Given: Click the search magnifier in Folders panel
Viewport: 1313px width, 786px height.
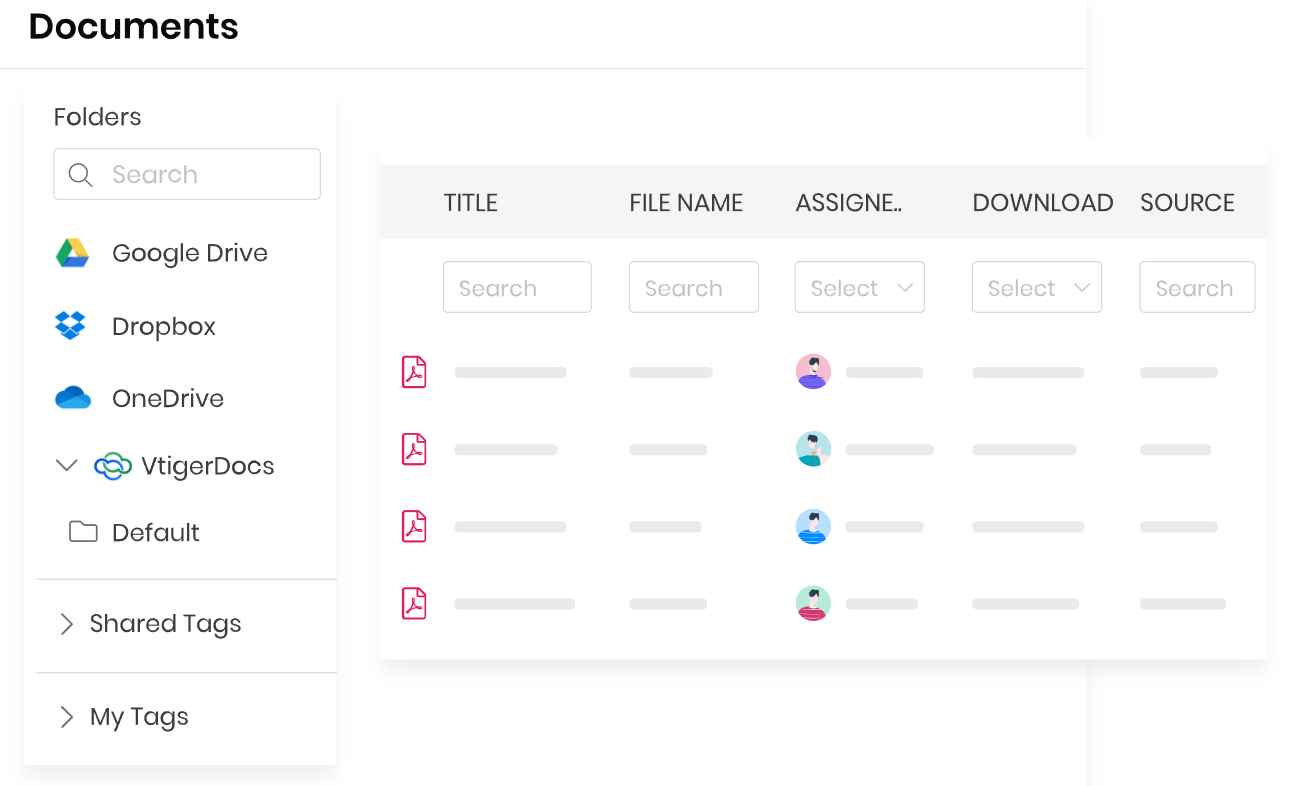Looking at the screenshot, I should pyautogui.click(x=80, y=174).
